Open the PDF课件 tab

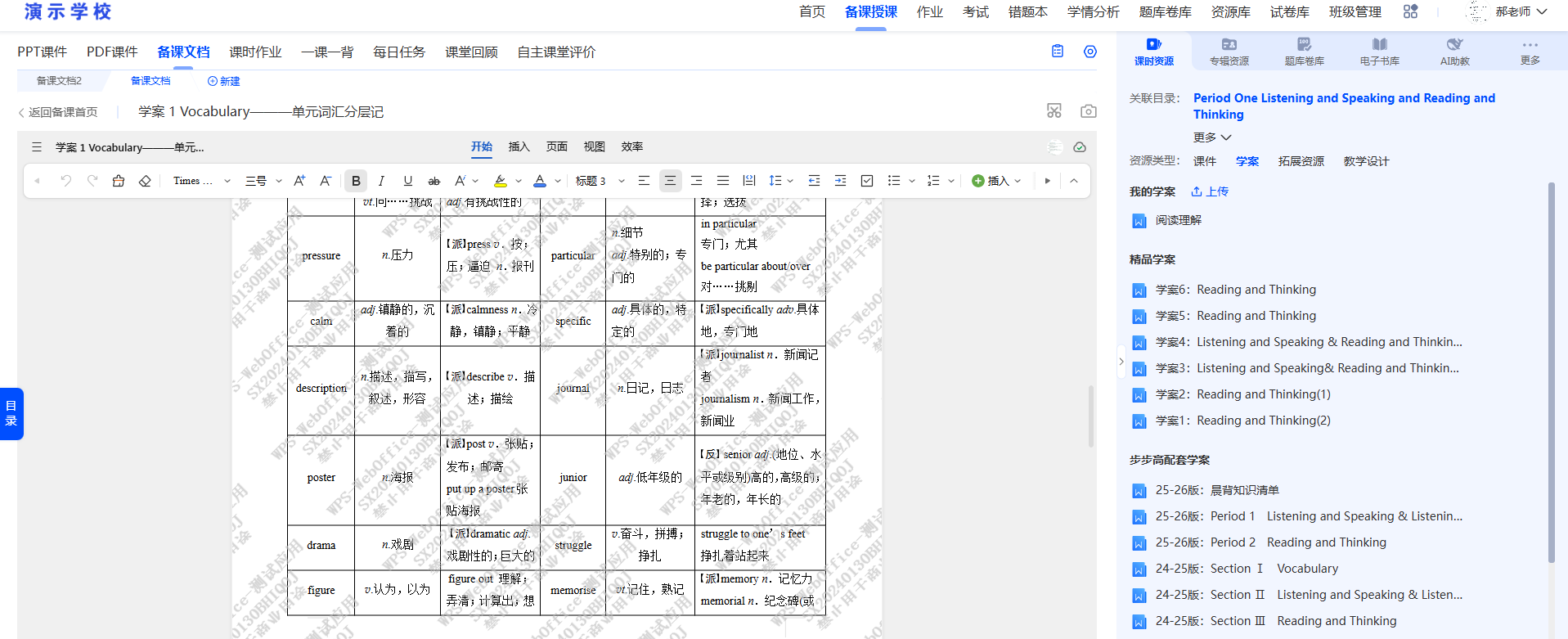pos(112,52)
